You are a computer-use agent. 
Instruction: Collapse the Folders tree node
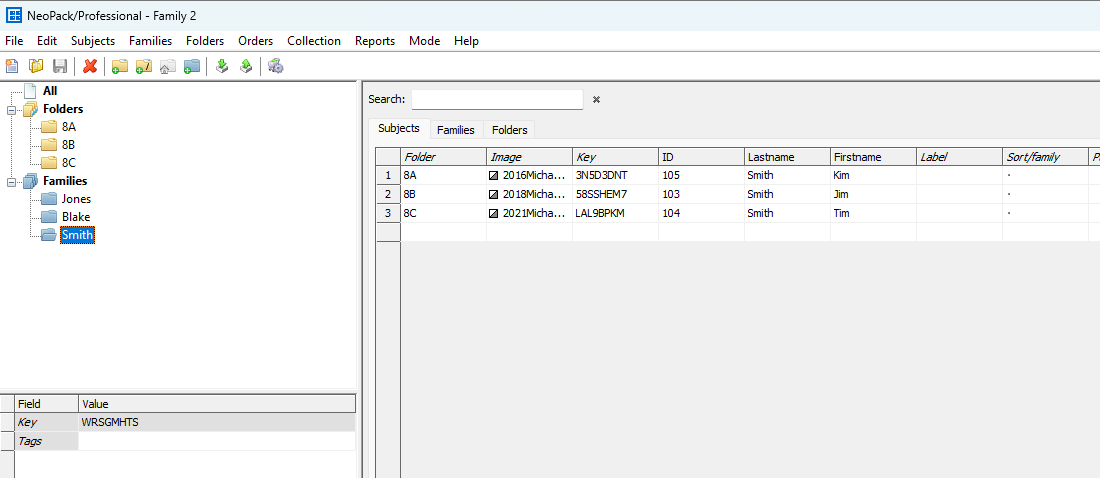(11, 109)
